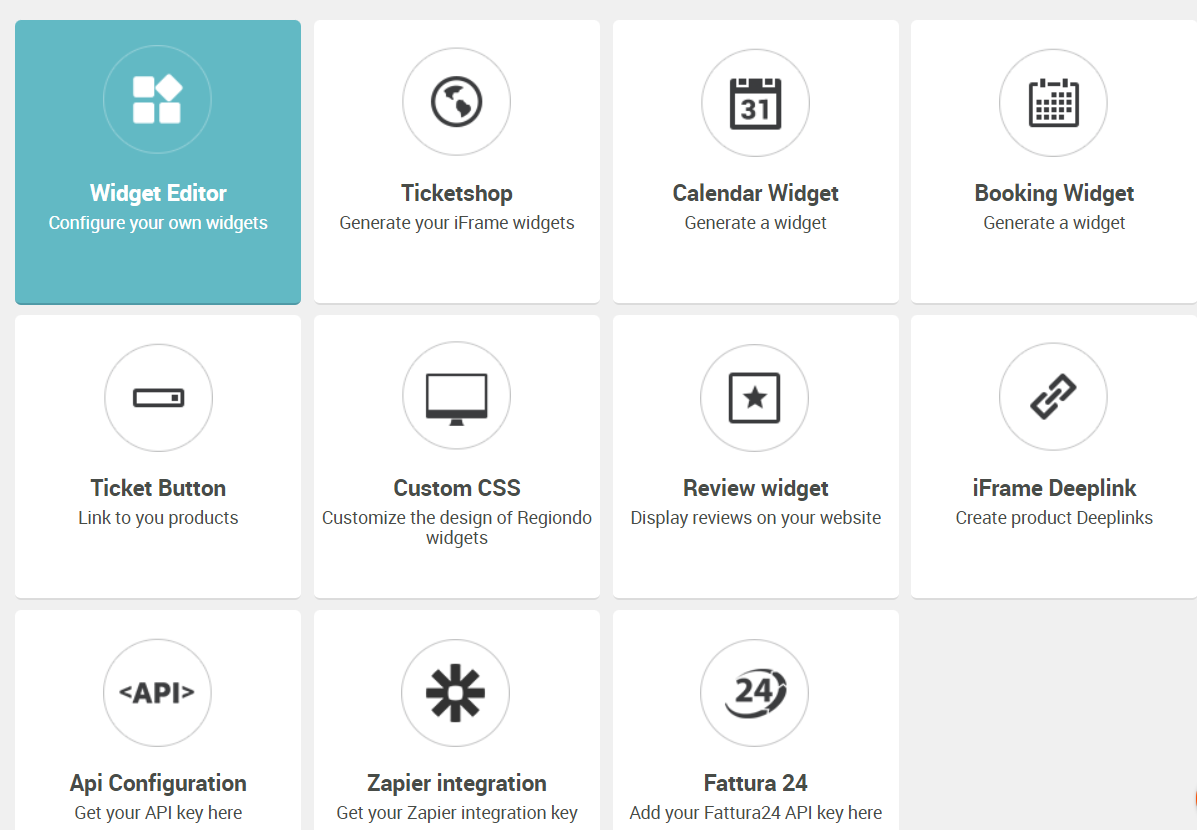Click 'Add your Fattura24 API key here'
The height and width of the screenshot is (830, 1197).
[x=756, y=812]
